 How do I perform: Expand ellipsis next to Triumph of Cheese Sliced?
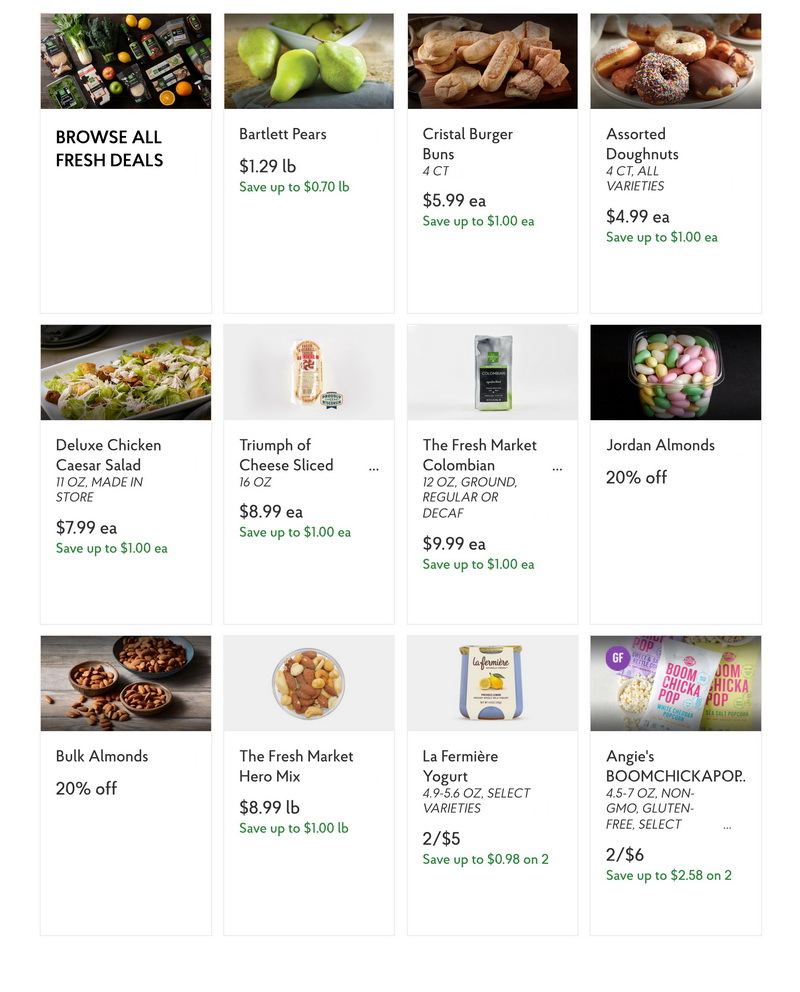(374, 469)
